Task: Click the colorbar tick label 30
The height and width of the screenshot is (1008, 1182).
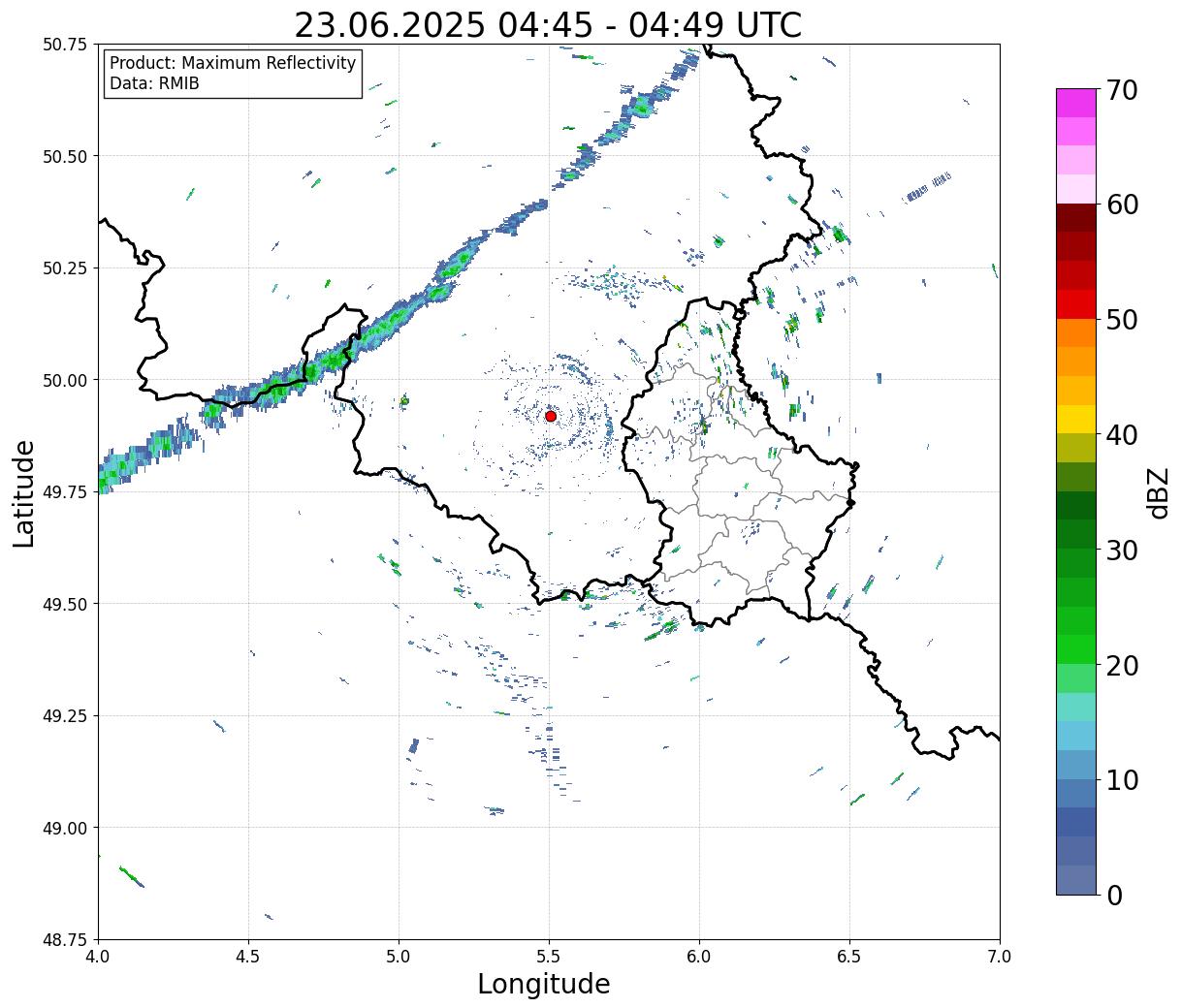Action: click(1121, 550)
